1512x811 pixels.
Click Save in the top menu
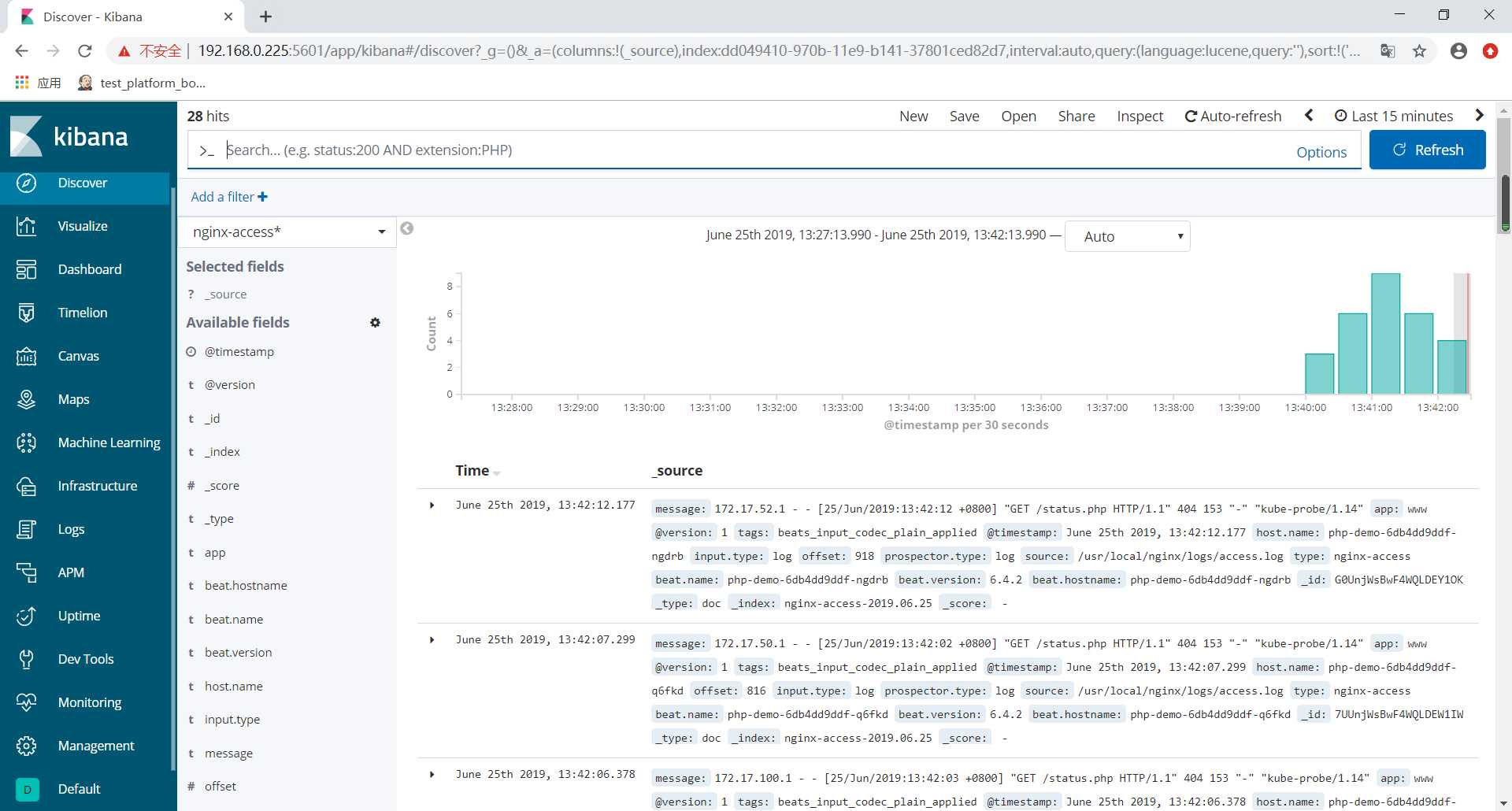point(964,116)
